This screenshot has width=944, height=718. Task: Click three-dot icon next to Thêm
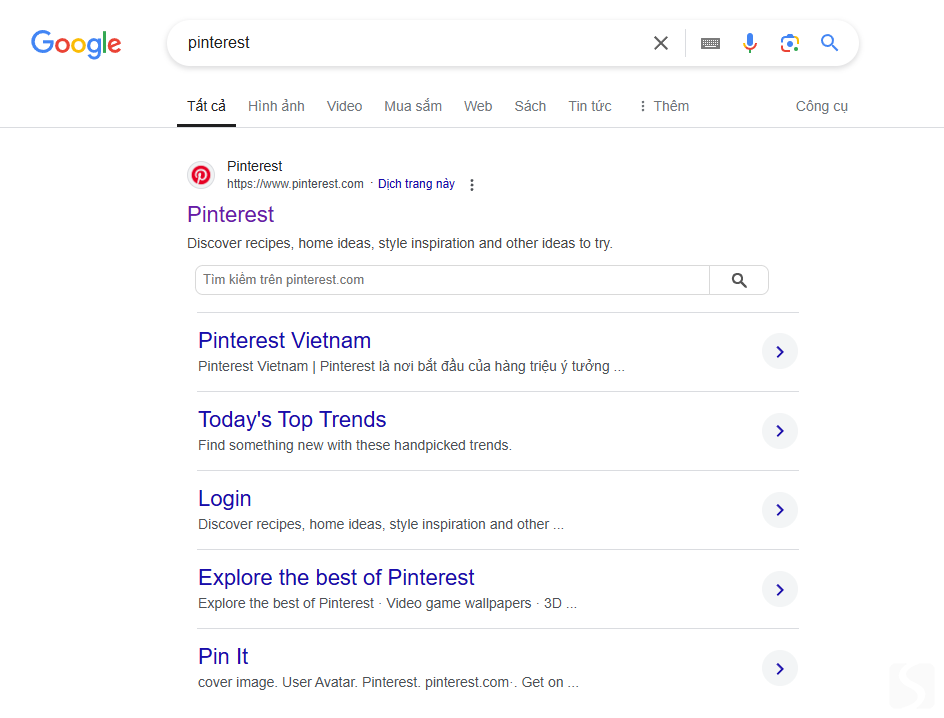point(642,106)
